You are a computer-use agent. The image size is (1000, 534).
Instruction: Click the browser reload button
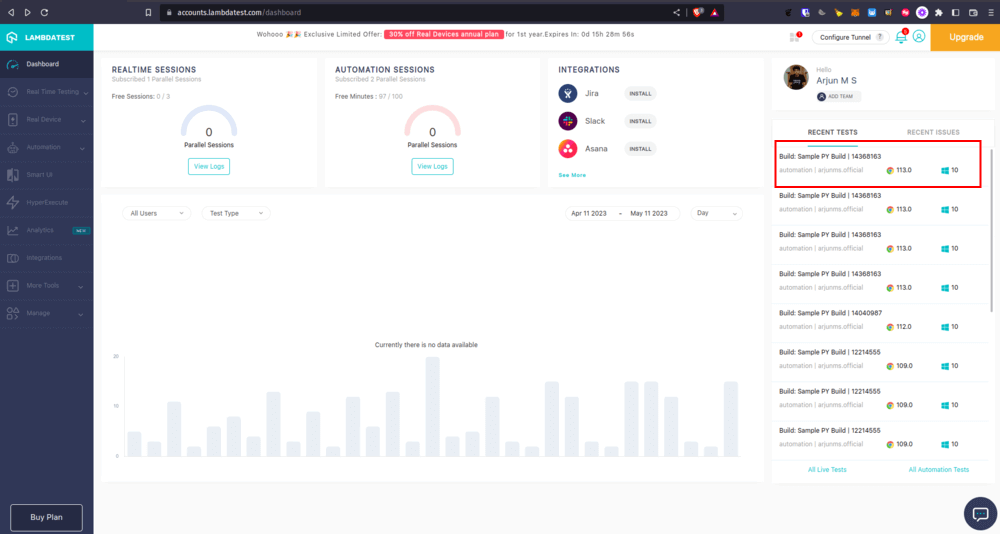[44, 12]
